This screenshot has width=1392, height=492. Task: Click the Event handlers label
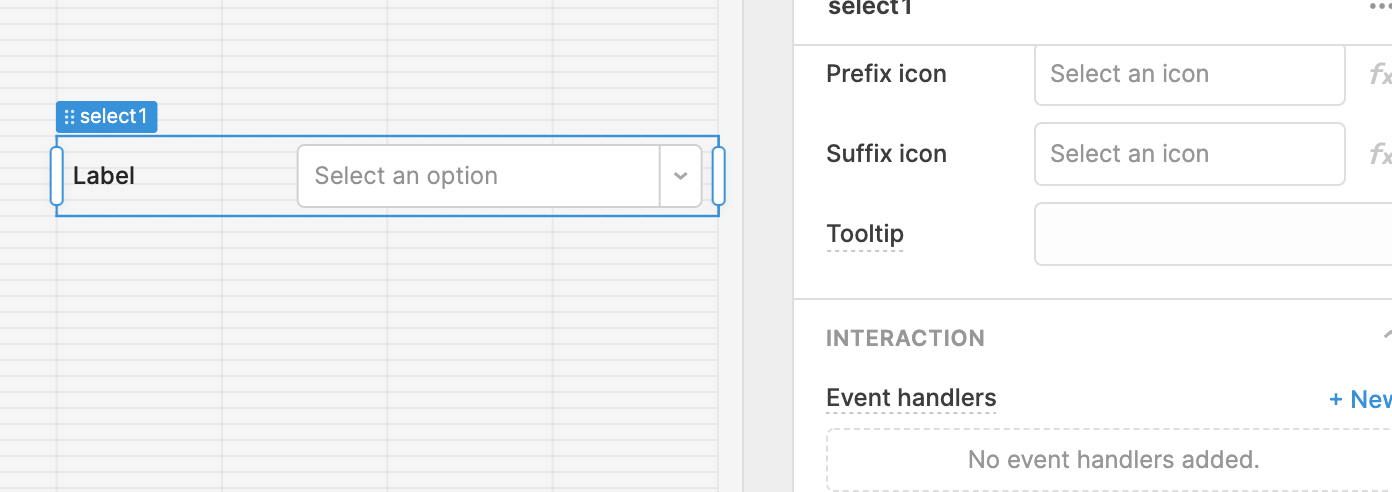tap(911, 398)
